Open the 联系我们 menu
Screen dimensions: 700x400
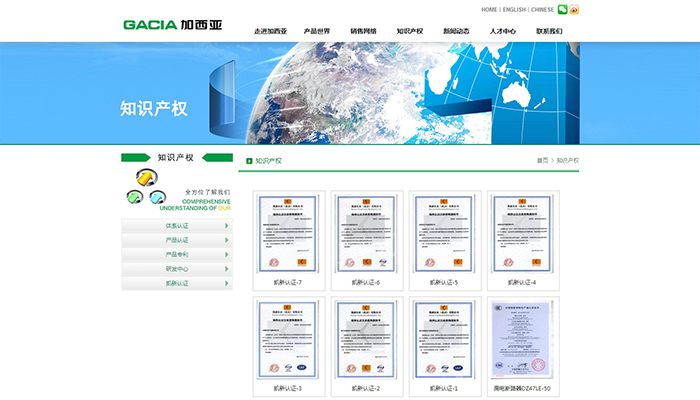549,31
